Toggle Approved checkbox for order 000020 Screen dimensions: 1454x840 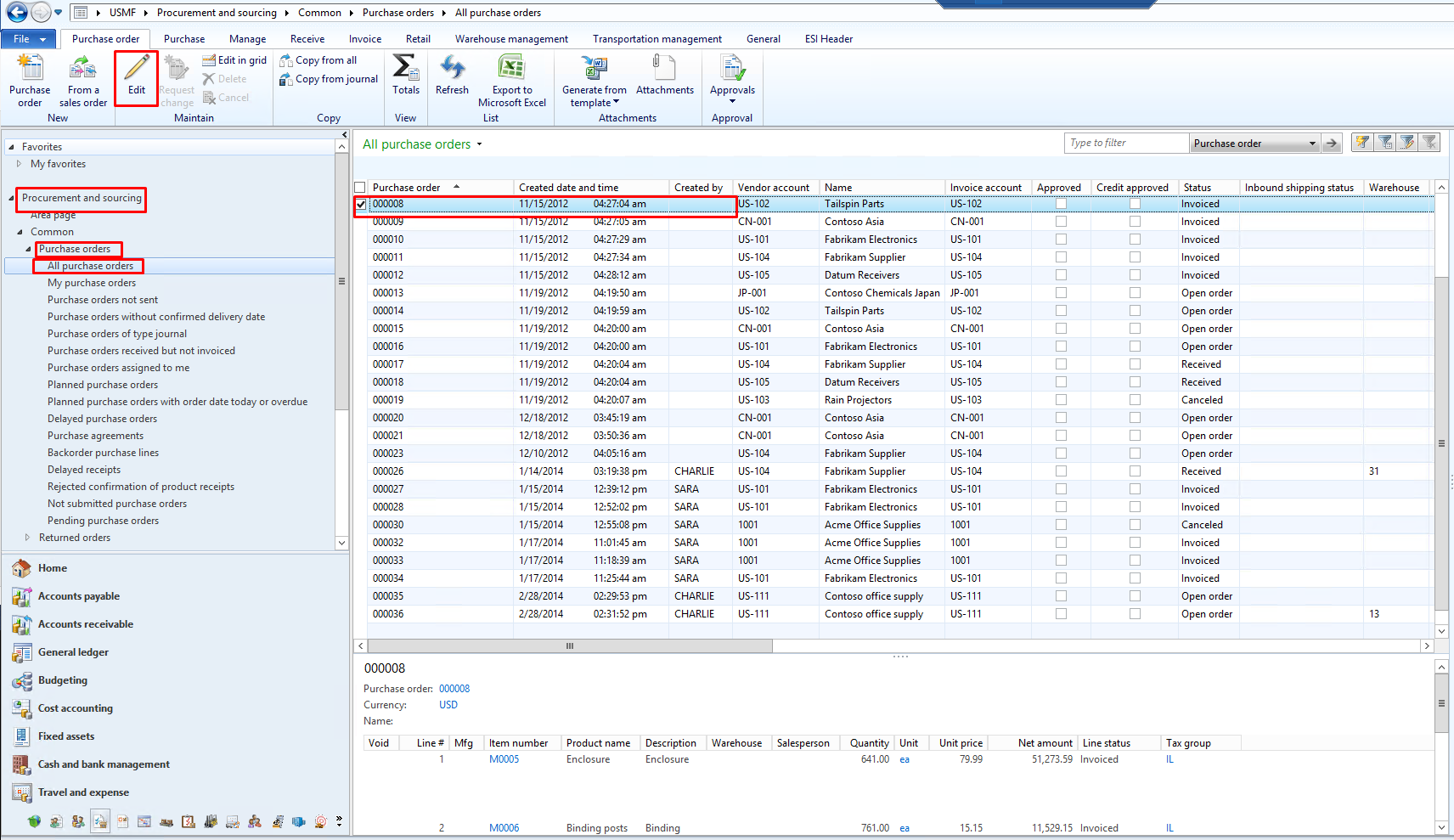pos(1061,418)
